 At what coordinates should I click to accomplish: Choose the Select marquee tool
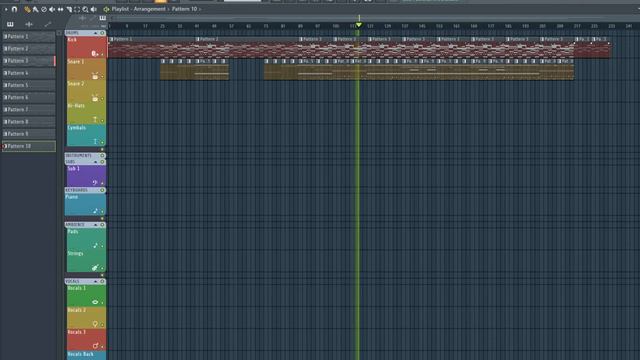point(77,9)
